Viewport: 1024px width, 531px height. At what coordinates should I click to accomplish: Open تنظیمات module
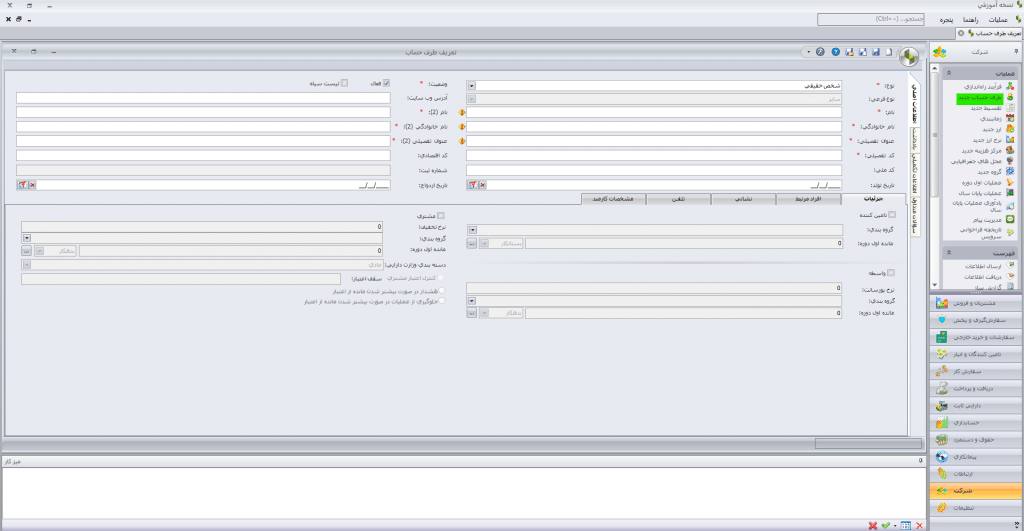point(976,507)
